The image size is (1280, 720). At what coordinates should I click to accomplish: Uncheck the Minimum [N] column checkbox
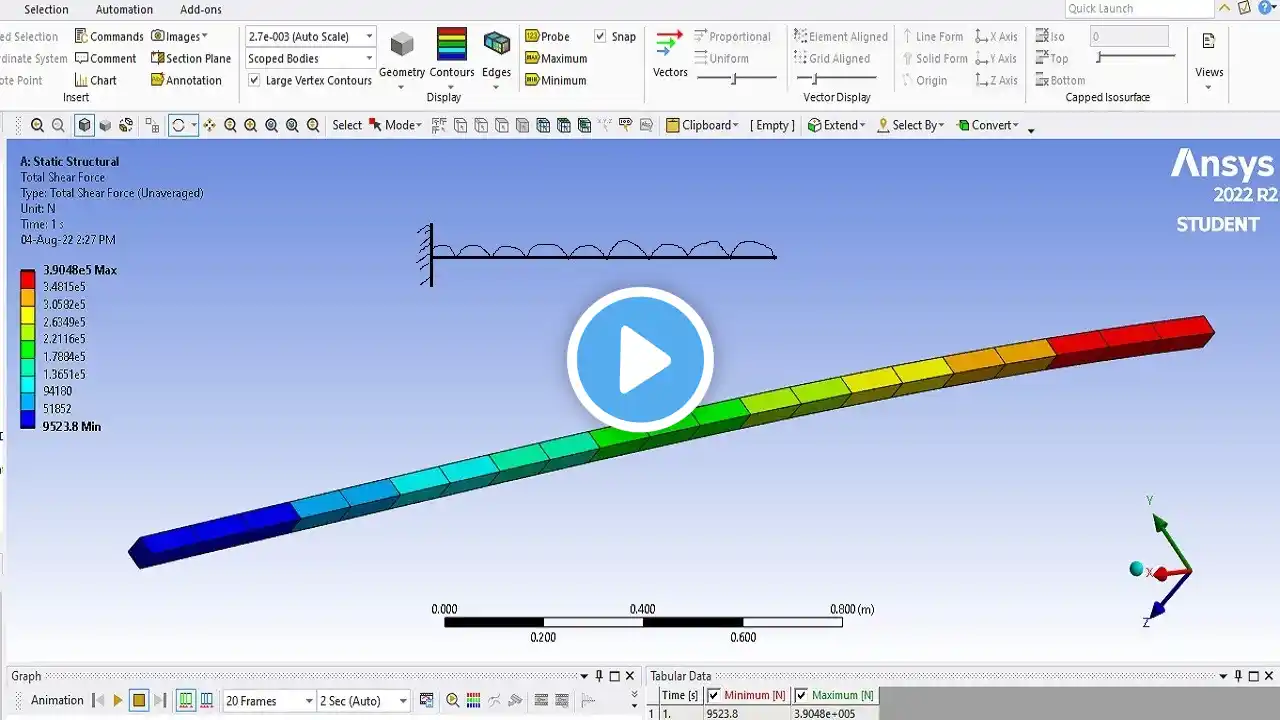[x=714, y=695]
